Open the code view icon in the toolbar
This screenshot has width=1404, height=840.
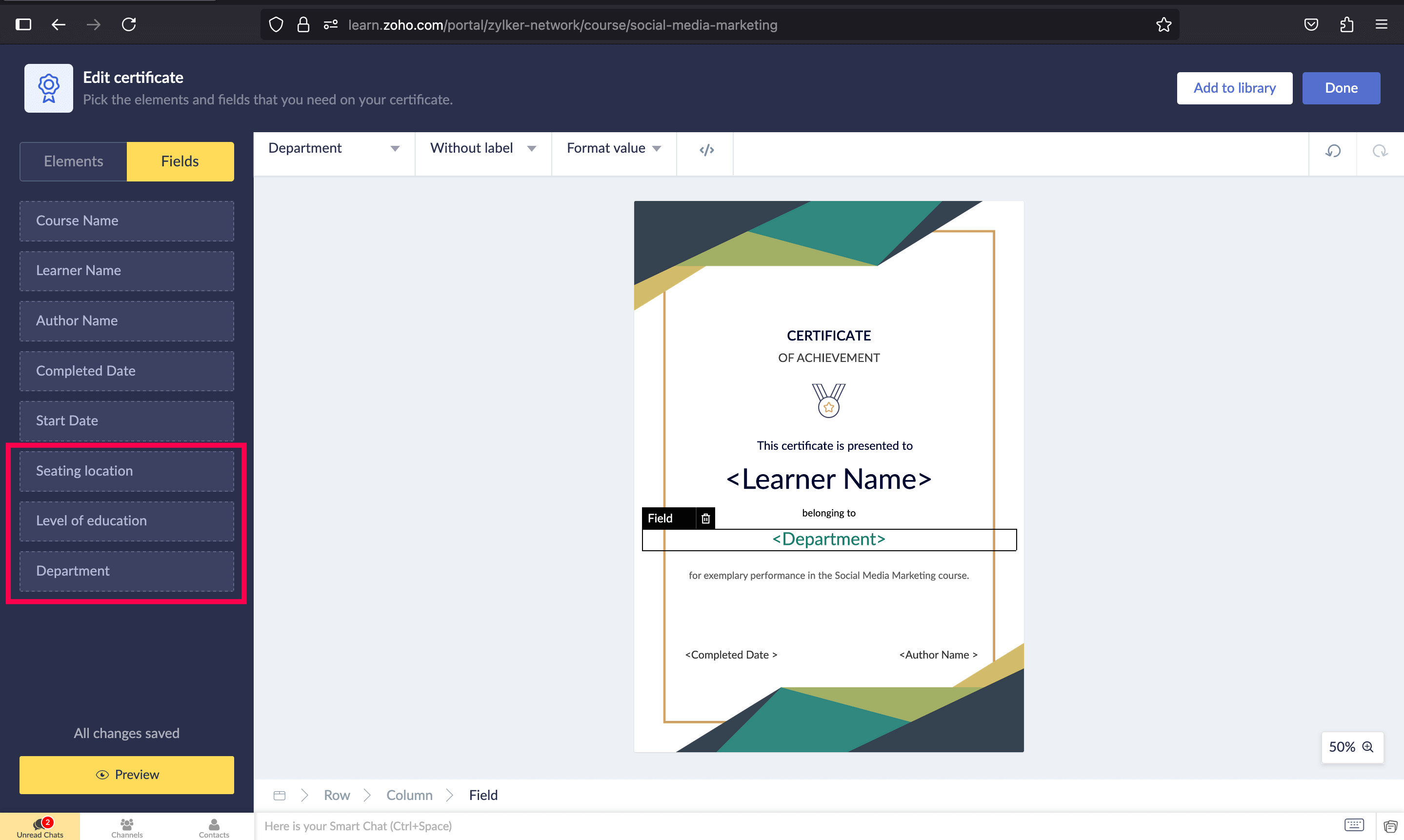click(x=706, y=149)
